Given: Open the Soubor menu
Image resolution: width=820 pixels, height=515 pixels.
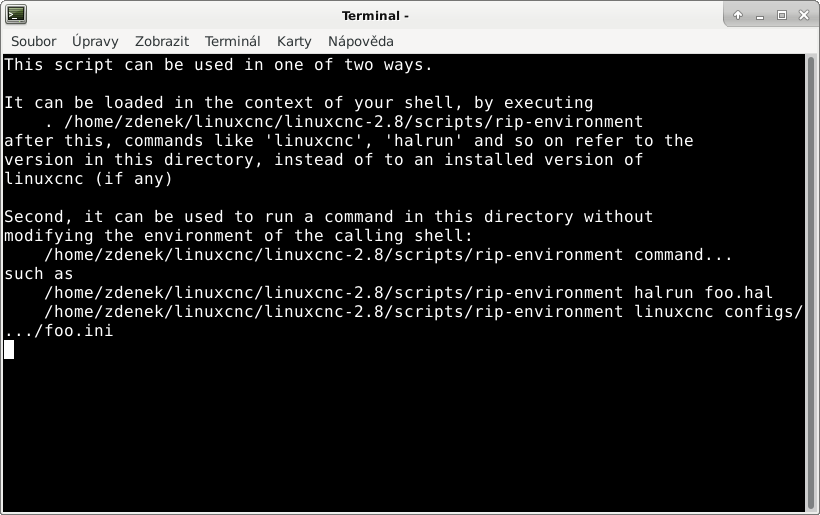Looking at the screenshot, I should 33,41.
